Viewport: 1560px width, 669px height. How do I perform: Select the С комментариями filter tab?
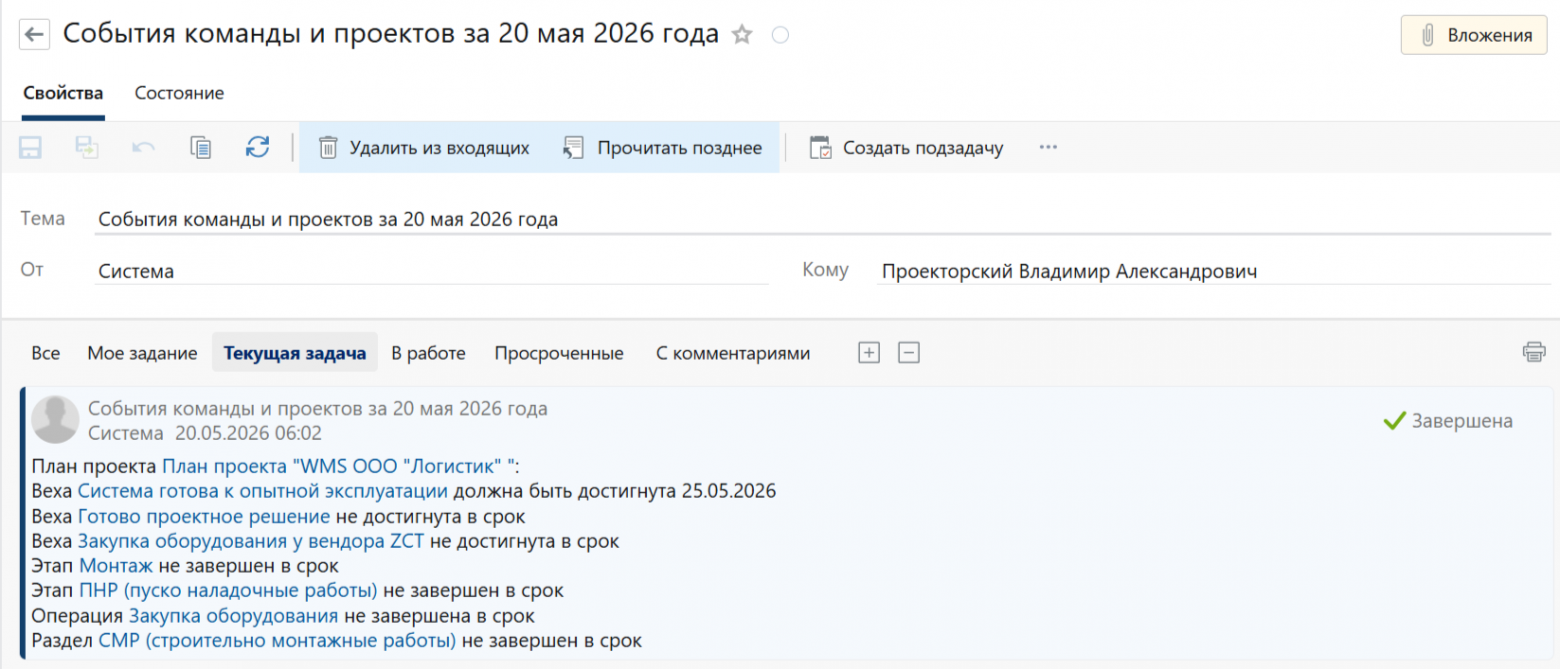pyautogui.click(x=733, y=353)
